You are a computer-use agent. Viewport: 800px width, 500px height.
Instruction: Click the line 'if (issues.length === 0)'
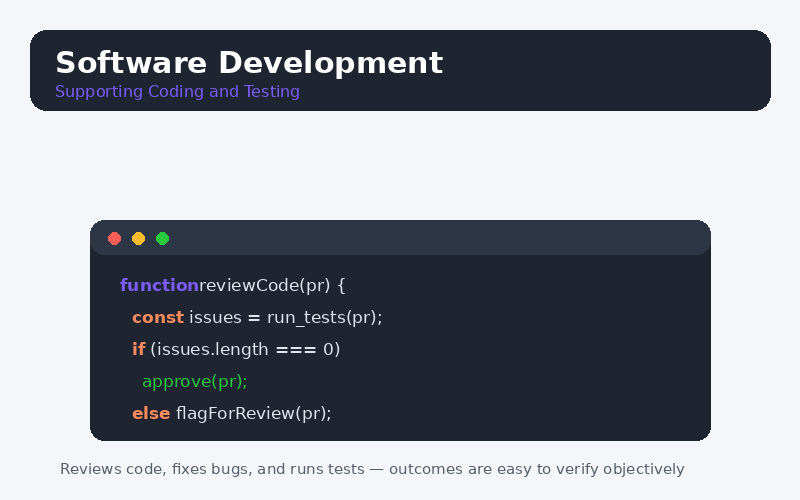coord(236,349)
